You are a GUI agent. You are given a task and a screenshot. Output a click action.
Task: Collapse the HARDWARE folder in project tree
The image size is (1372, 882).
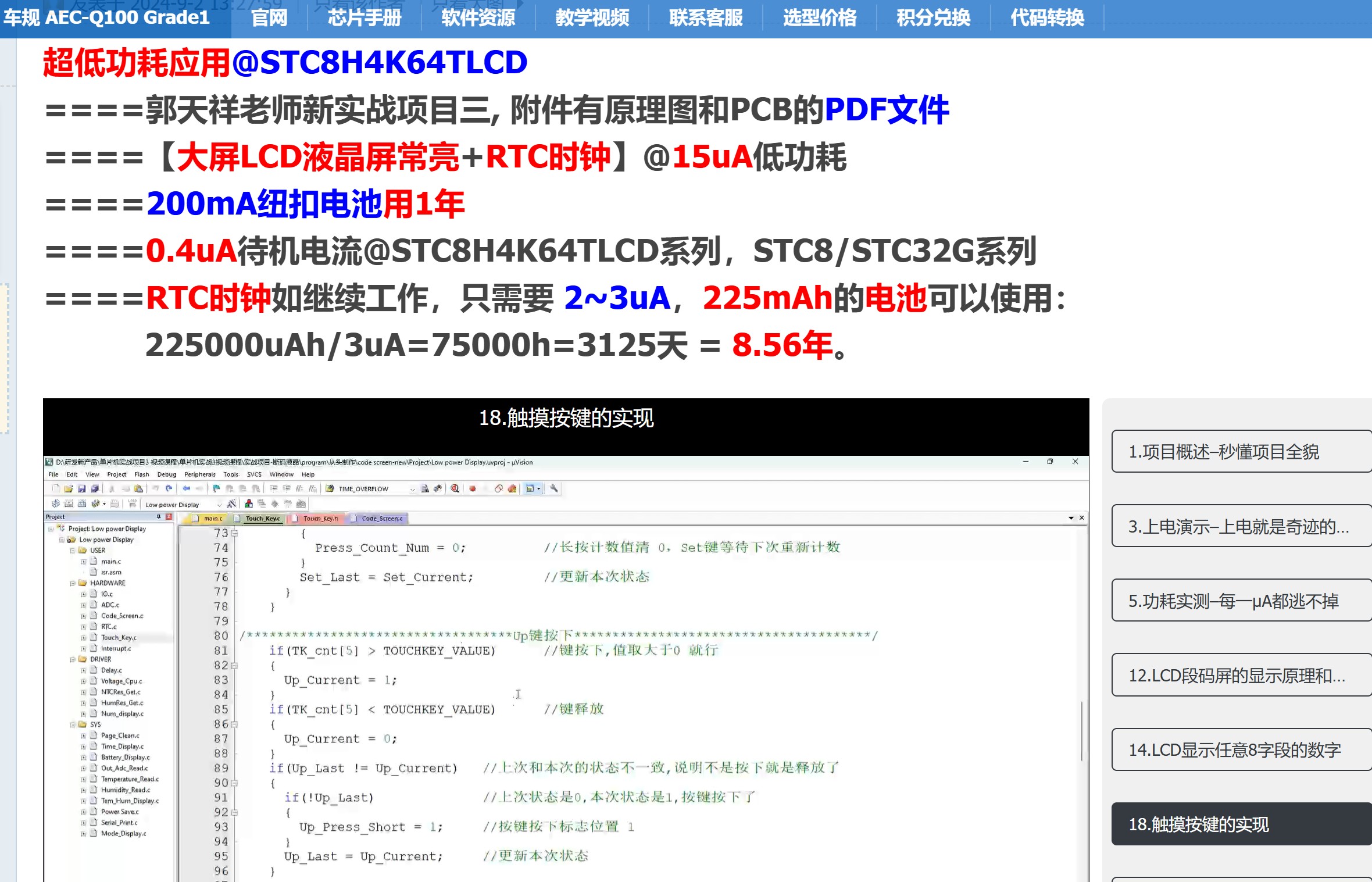point(72,583)
